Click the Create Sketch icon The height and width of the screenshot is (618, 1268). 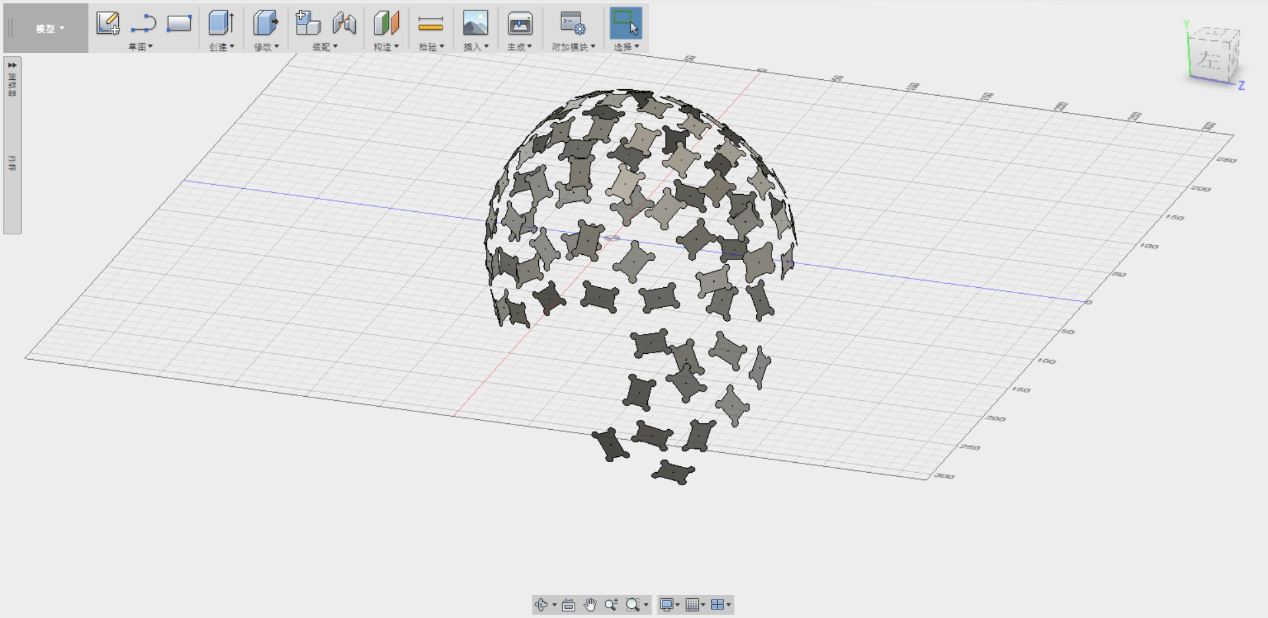108,21
